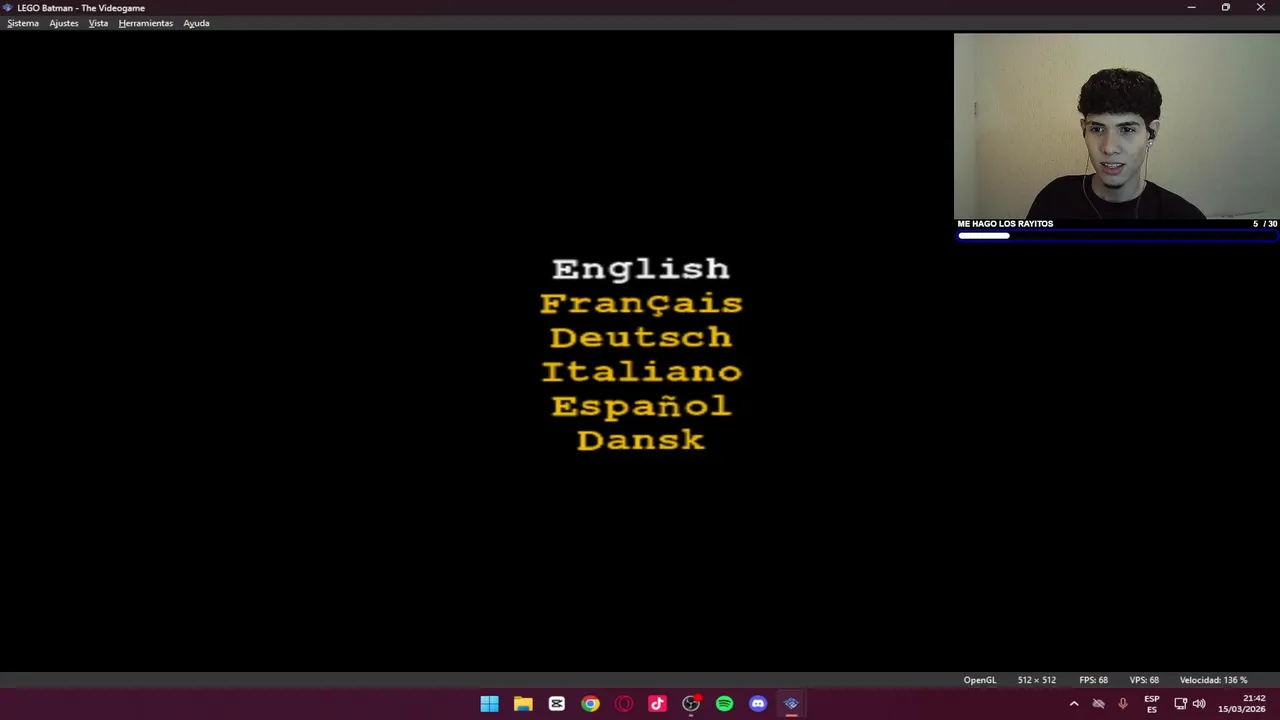Click the microphone tray icon
Image resolution: width=1280 pixels, height=720 pixels.
pos(1122,704)
